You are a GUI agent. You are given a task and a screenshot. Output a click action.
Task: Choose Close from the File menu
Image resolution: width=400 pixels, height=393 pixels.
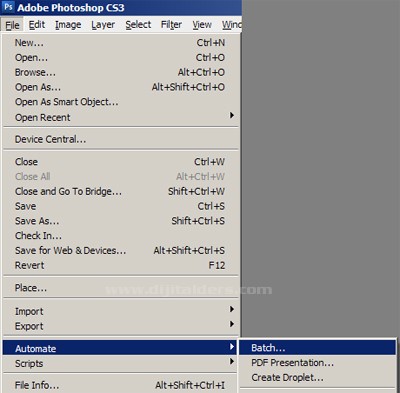coord(120,162)
